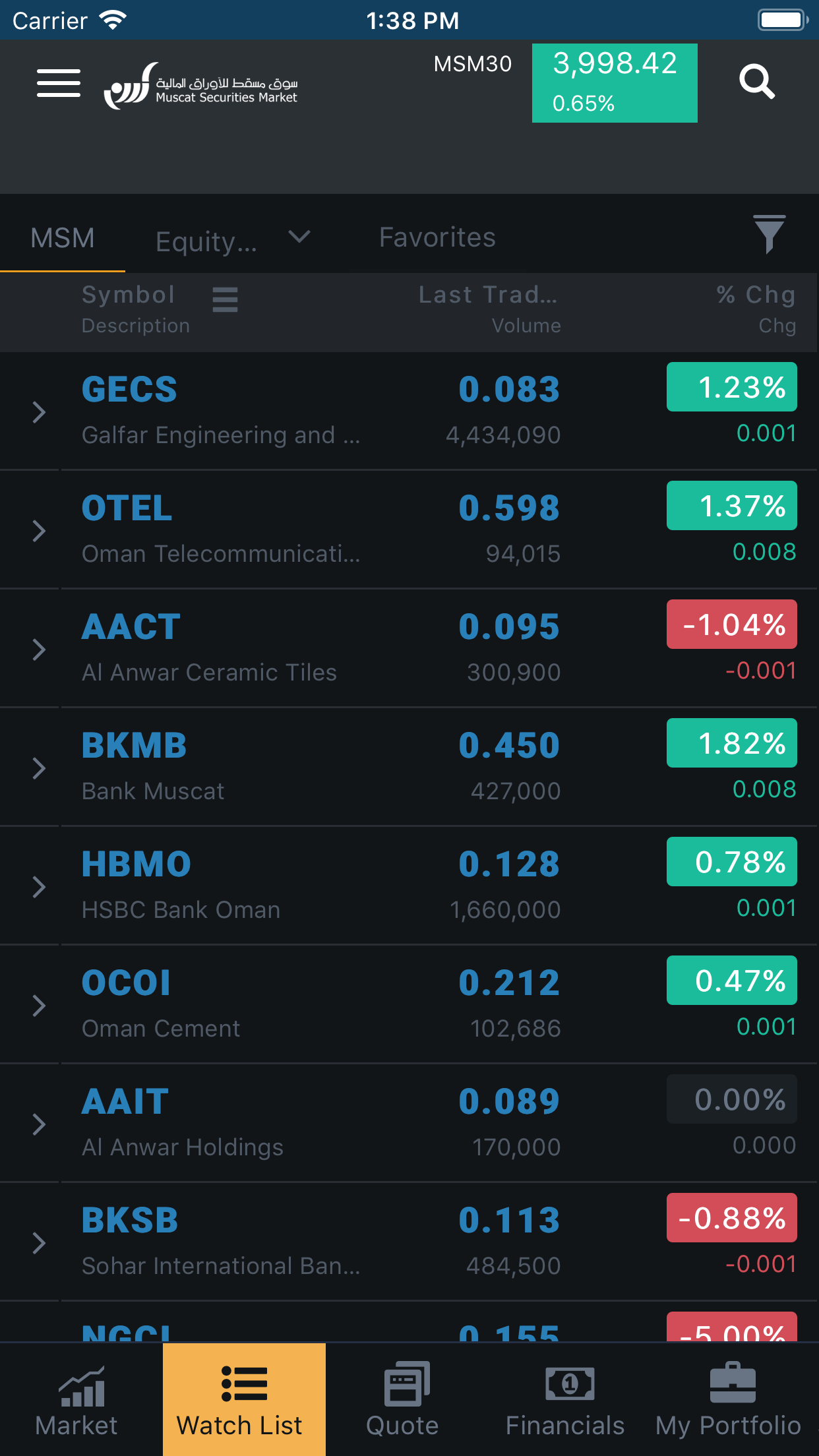Open the search icon
The height and width of the screenshot is (1456, 819).
coord(757,82)
